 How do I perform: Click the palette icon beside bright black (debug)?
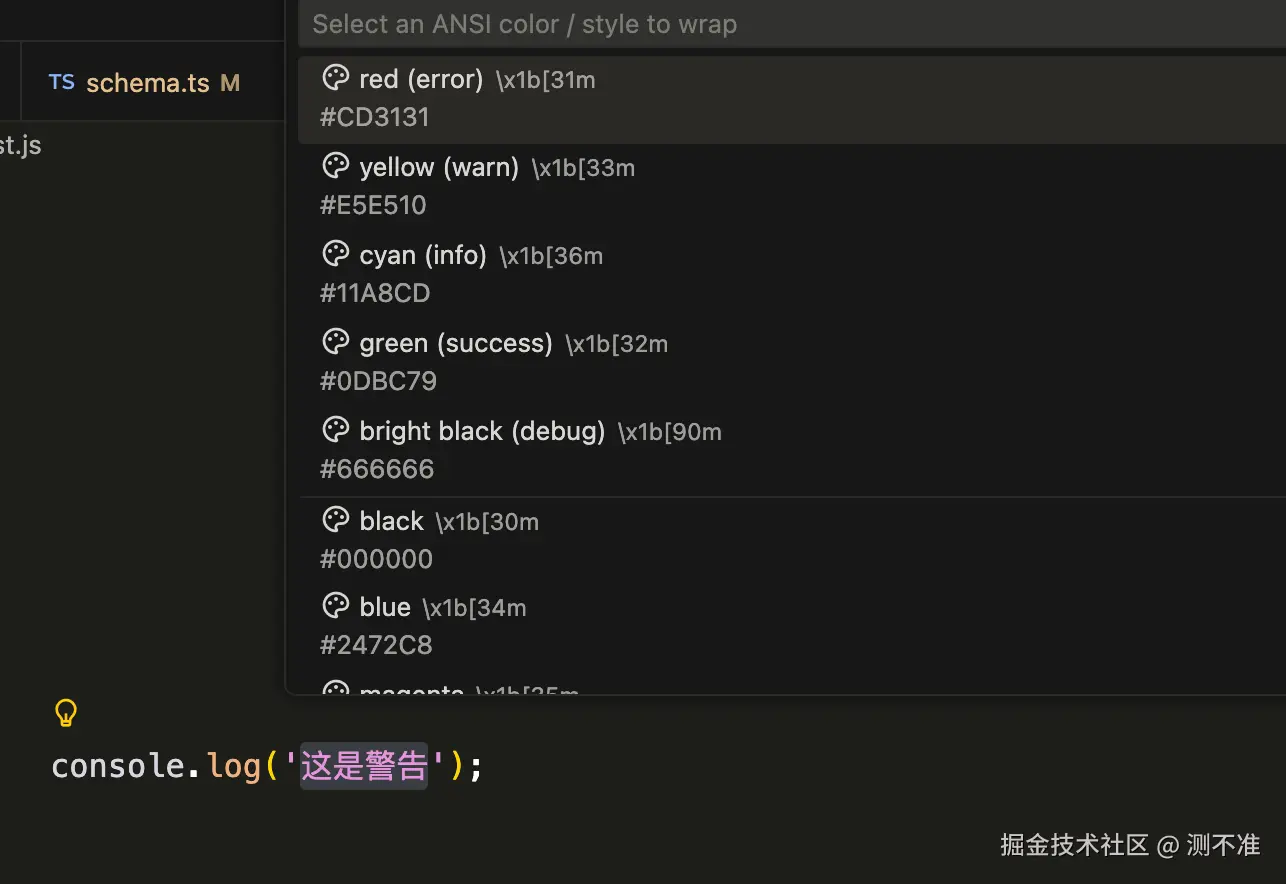tap(336, 430)
